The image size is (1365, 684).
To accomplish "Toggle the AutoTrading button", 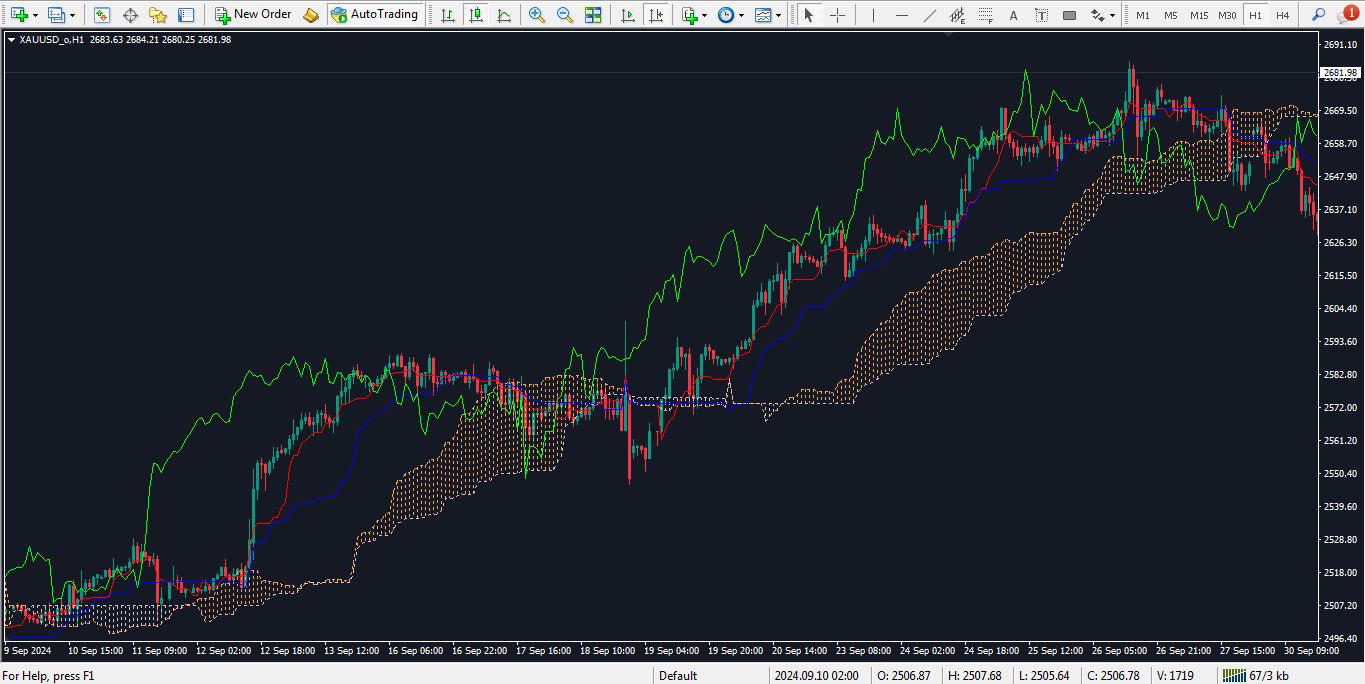I will 374,15.
